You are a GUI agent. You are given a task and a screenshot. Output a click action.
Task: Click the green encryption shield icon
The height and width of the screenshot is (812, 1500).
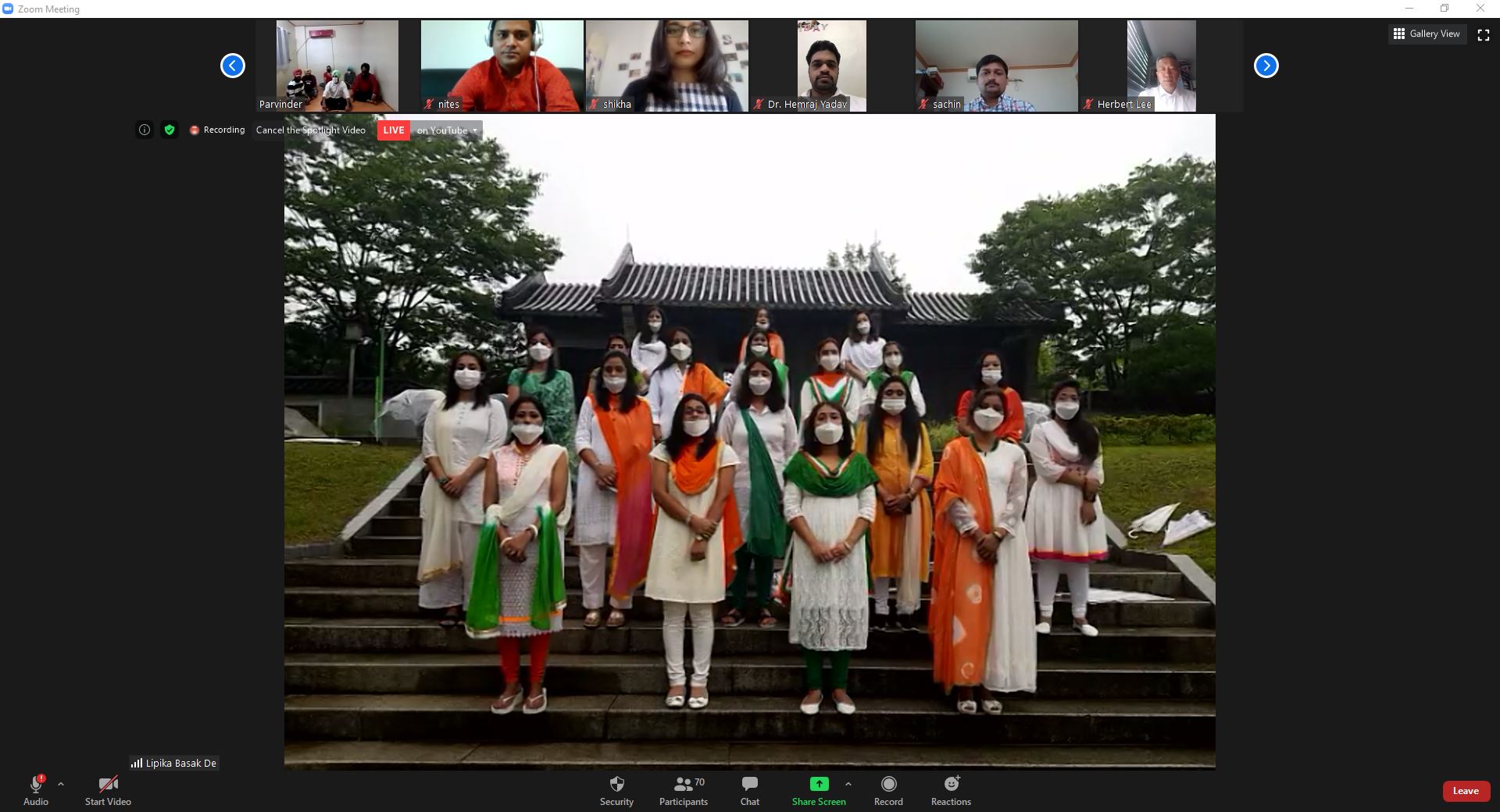tap(170, 130)
